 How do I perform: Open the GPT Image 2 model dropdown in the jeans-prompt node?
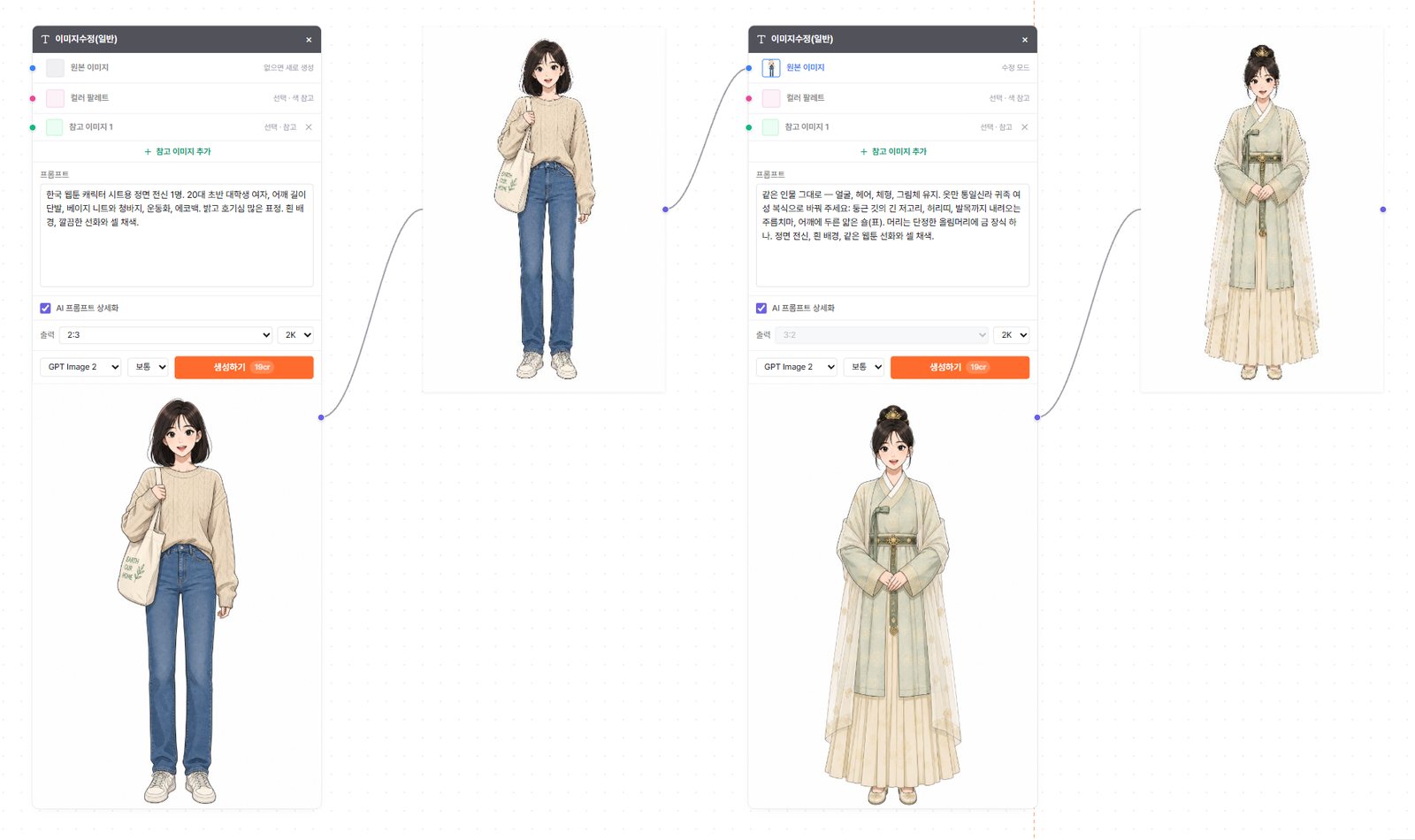coord(80,367)
